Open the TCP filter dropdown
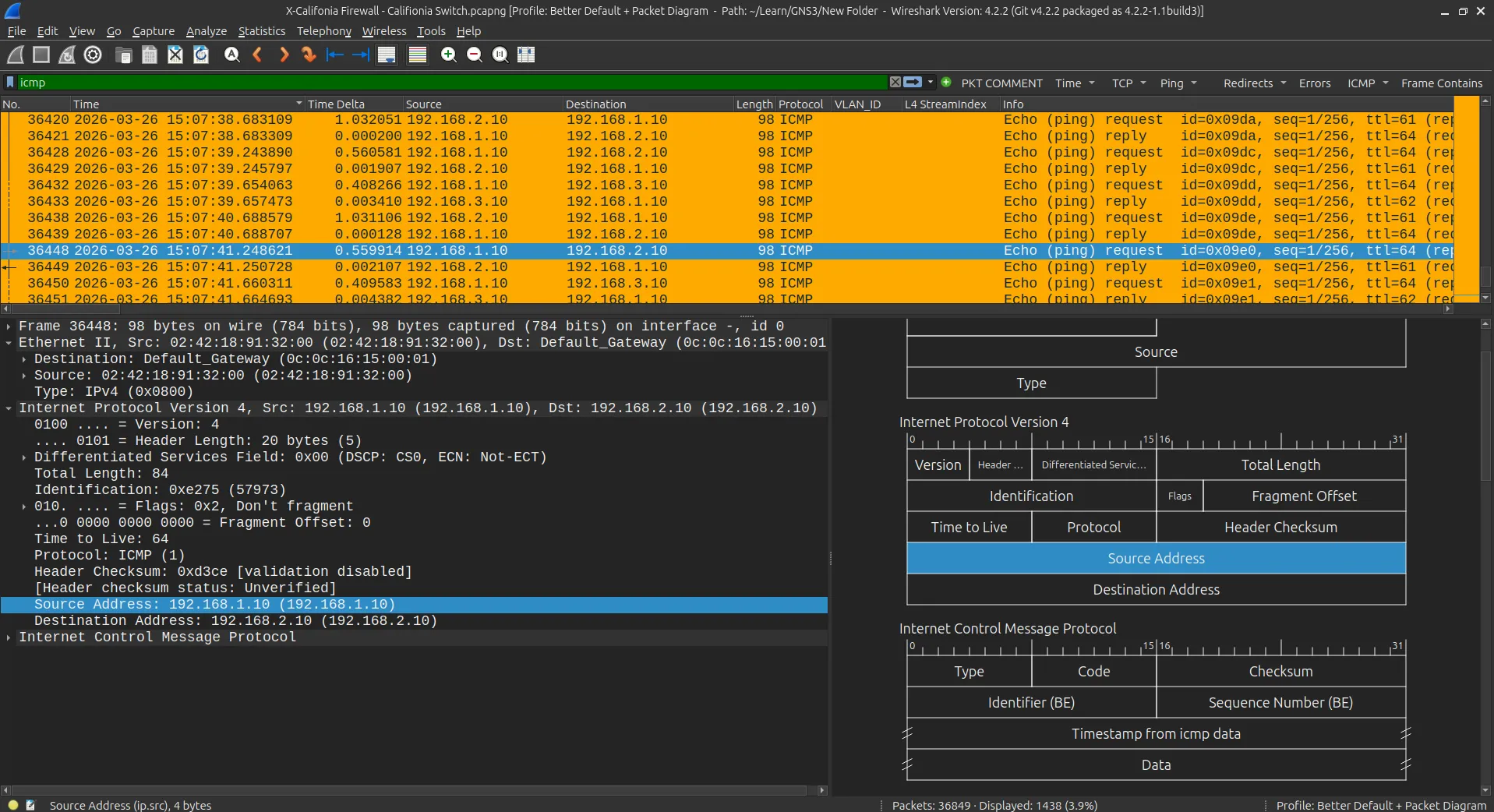 (x=1128, y=83)
